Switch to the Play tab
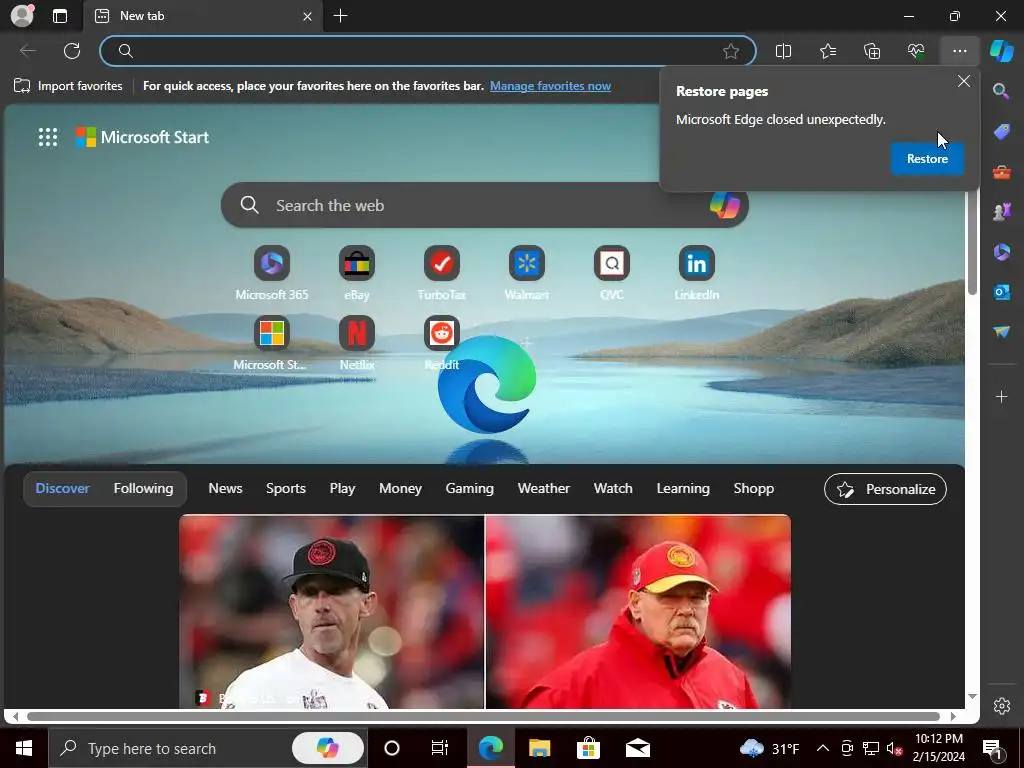1024x768 pixels. point(342,488)
